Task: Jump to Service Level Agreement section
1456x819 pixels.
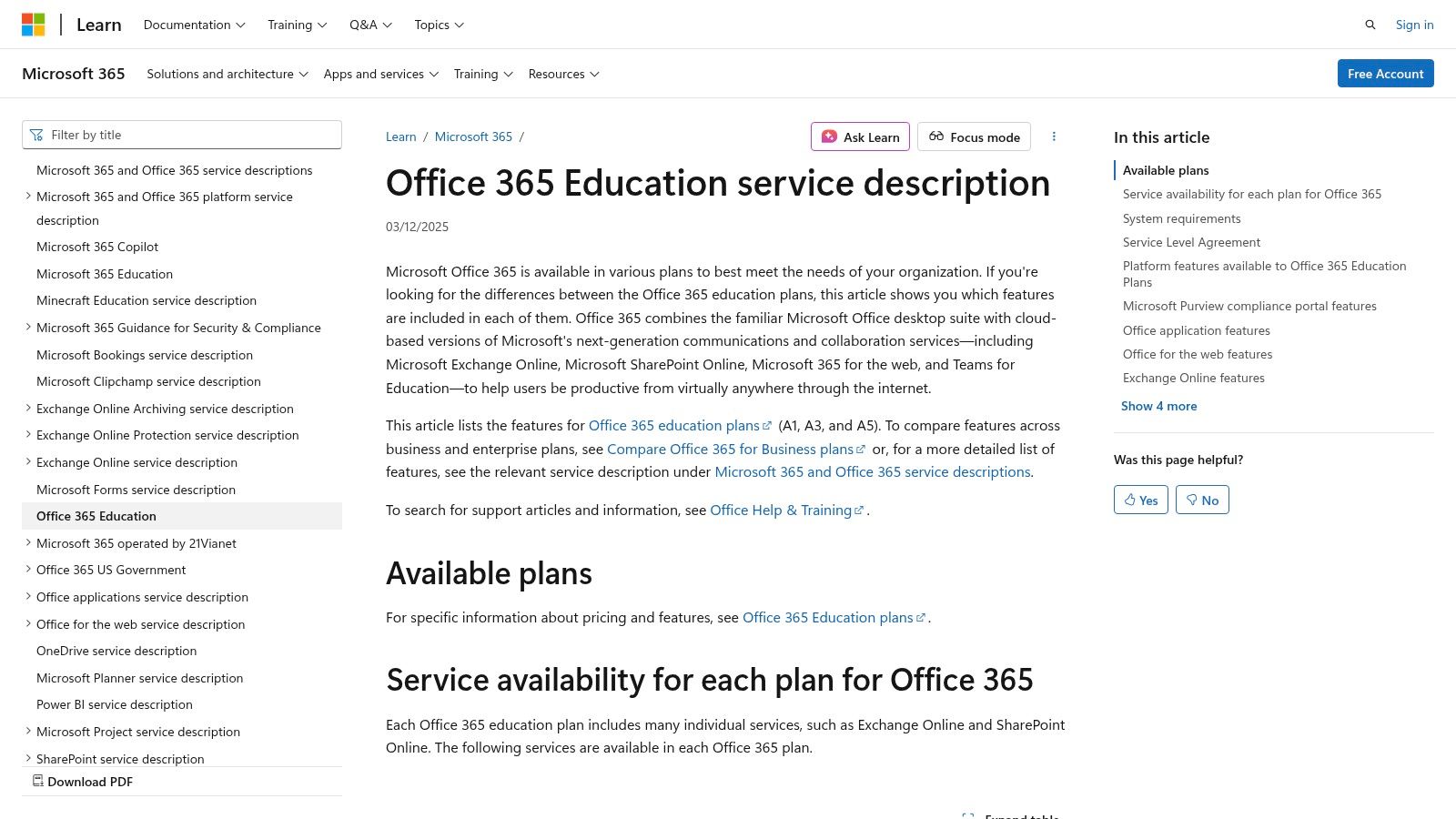Action: 1191,242
